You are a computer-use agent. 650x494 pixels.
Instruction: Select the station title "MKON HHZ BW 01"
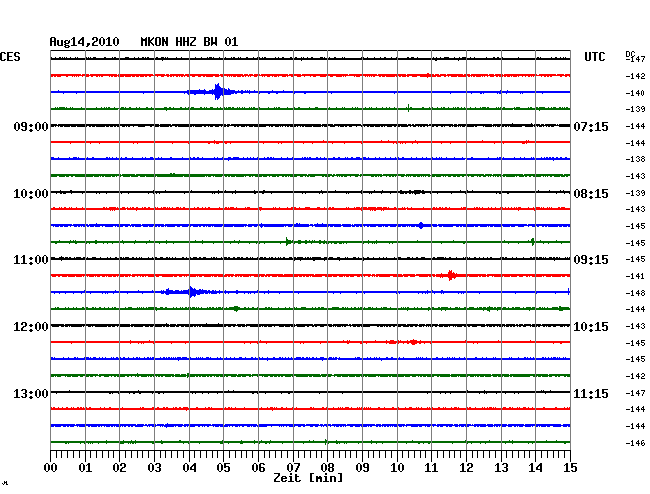coord(189,42)
